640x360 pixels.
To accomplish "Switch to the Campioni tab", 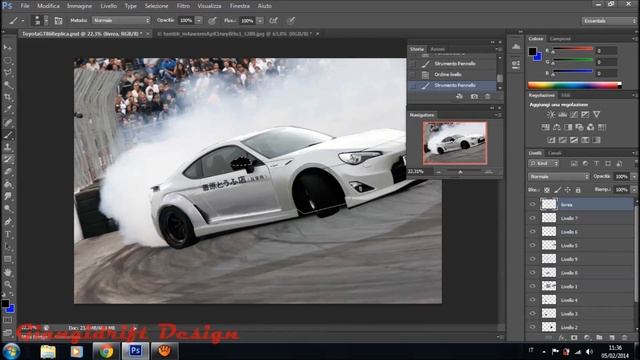I will [x=560, y=39].
